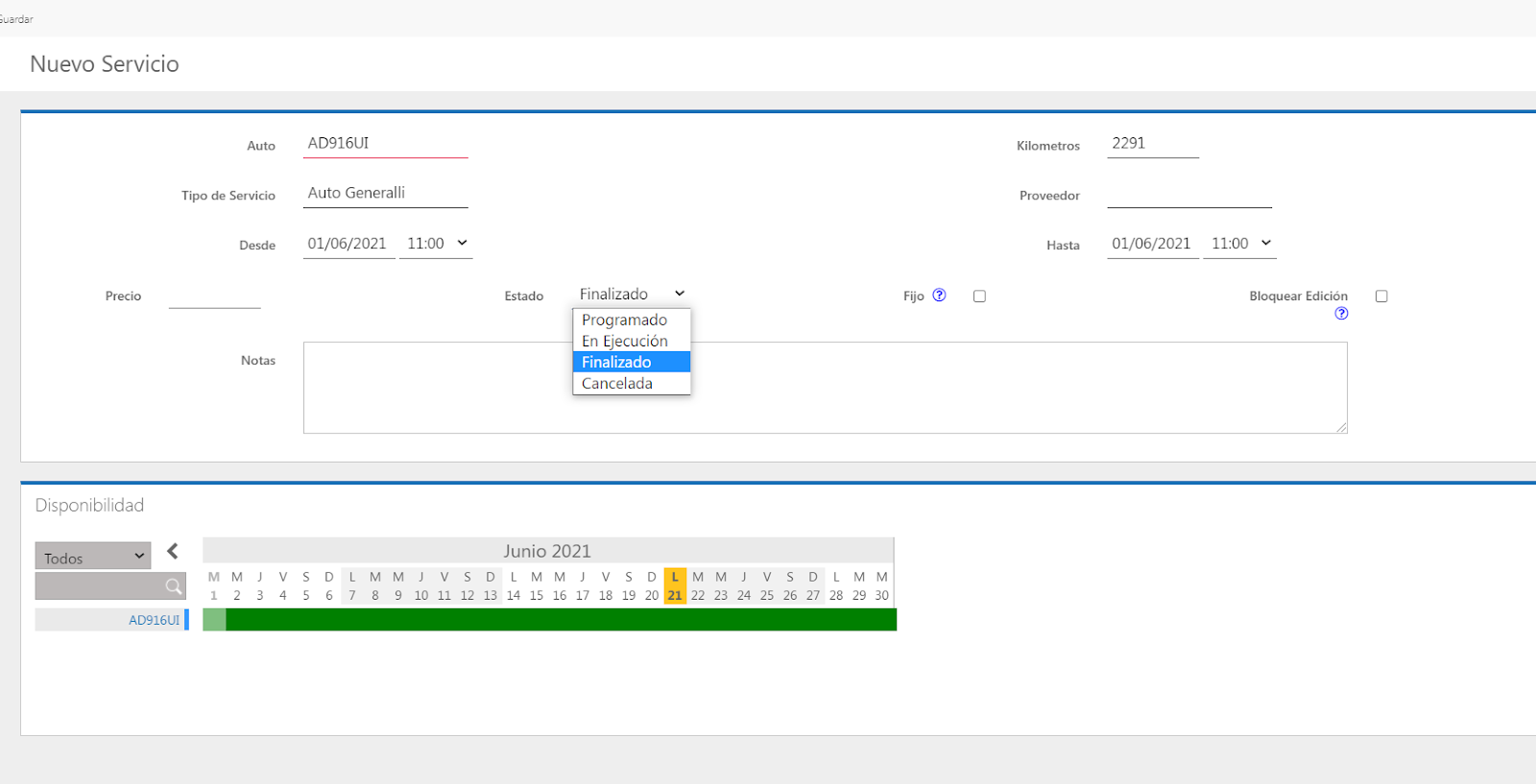Viewport: 1536px width, 784px height.
Task: Open the Desde time dropdown
Action: (x=436, y=244)
